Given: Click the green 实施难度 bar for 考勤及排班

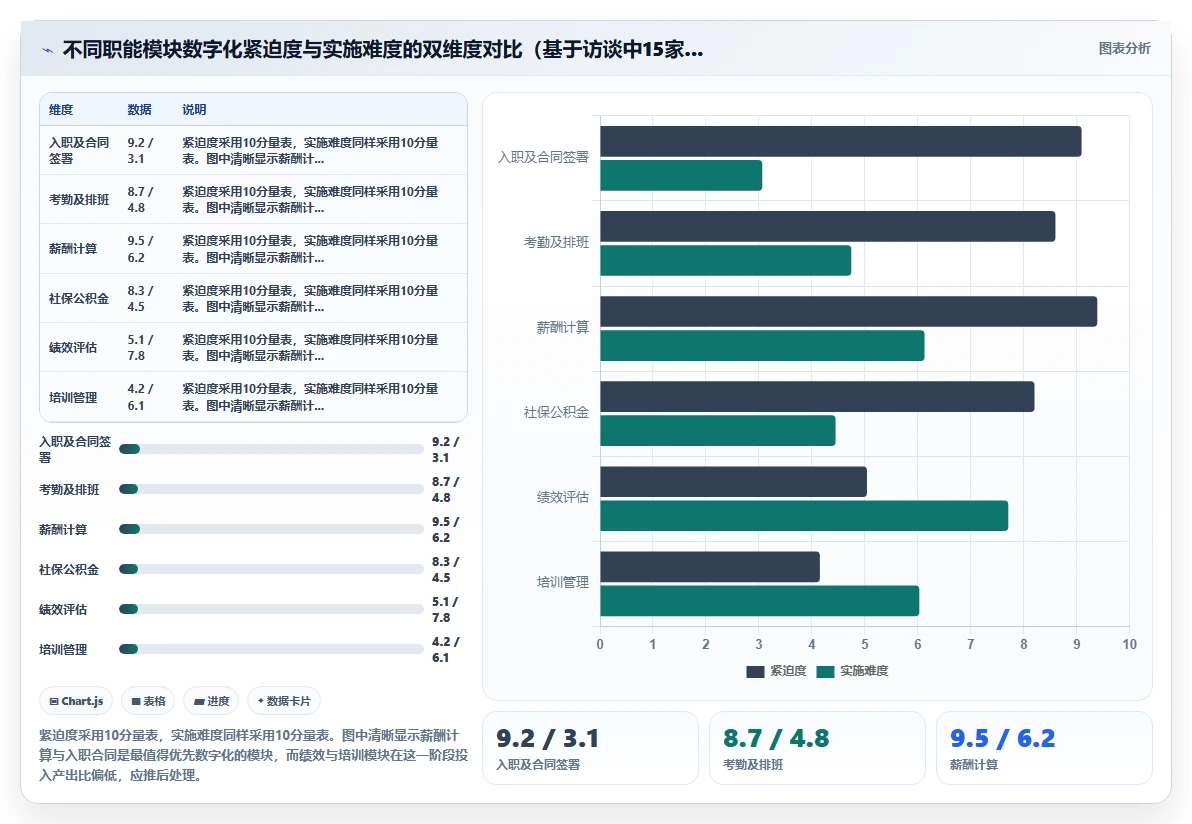Looking at the screenshot, I should pos(726,261).
